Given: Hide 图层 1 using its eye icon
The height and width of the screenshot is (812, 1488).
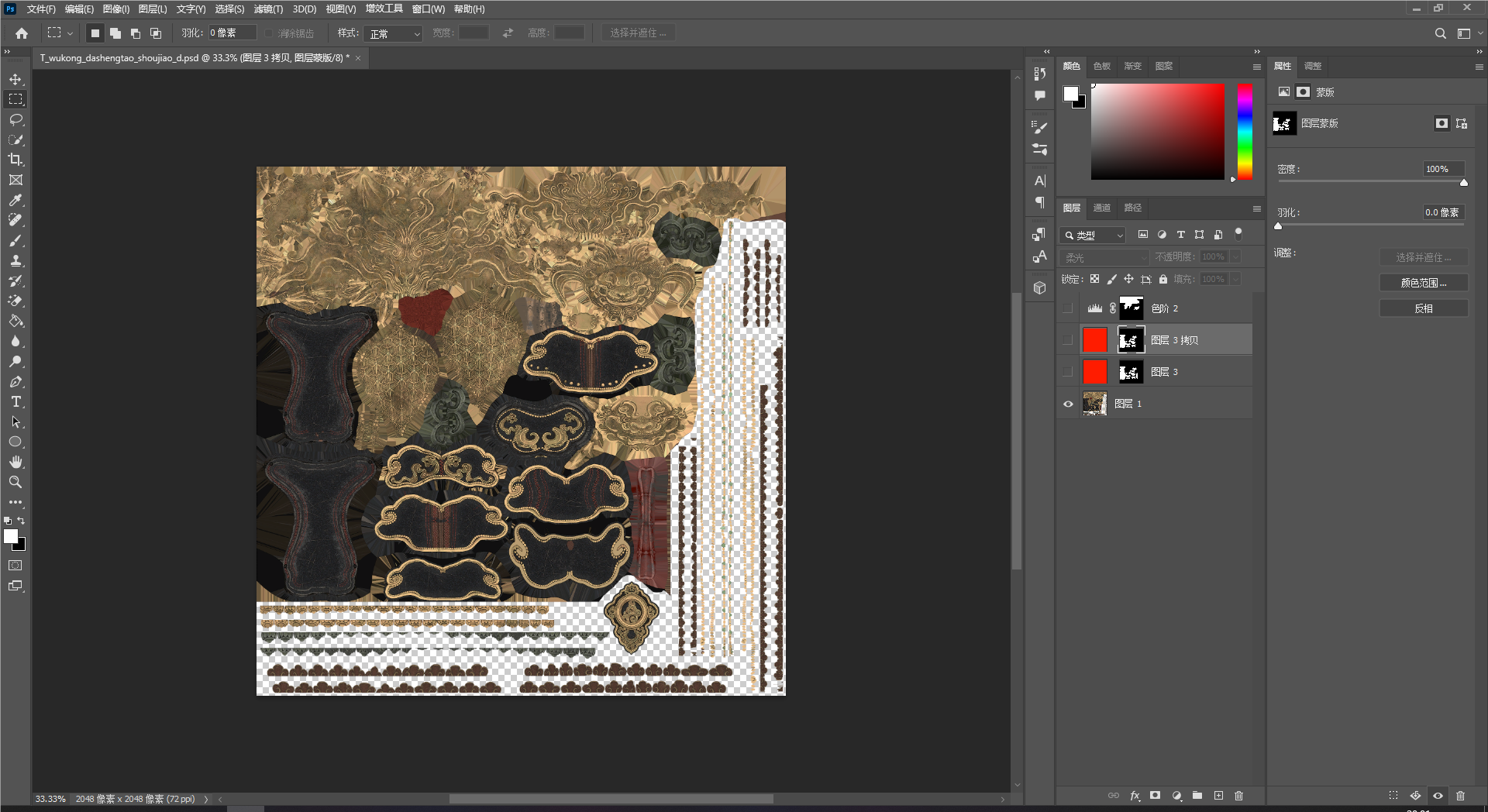Looking at the screenshot, I should [x=1068, y=404].
